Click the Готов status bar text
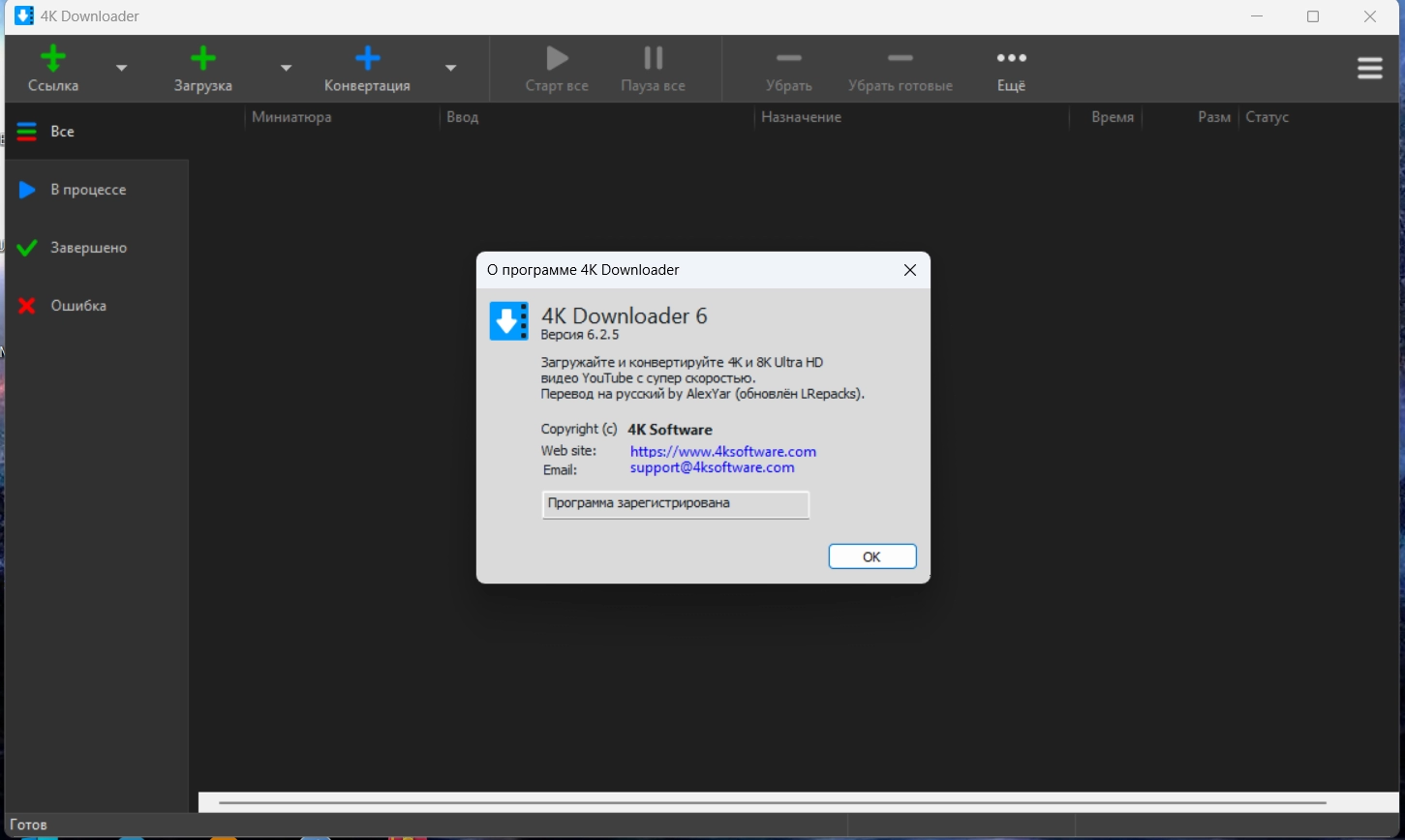Viewport: 1405px width, 840px height. [28, 825]
